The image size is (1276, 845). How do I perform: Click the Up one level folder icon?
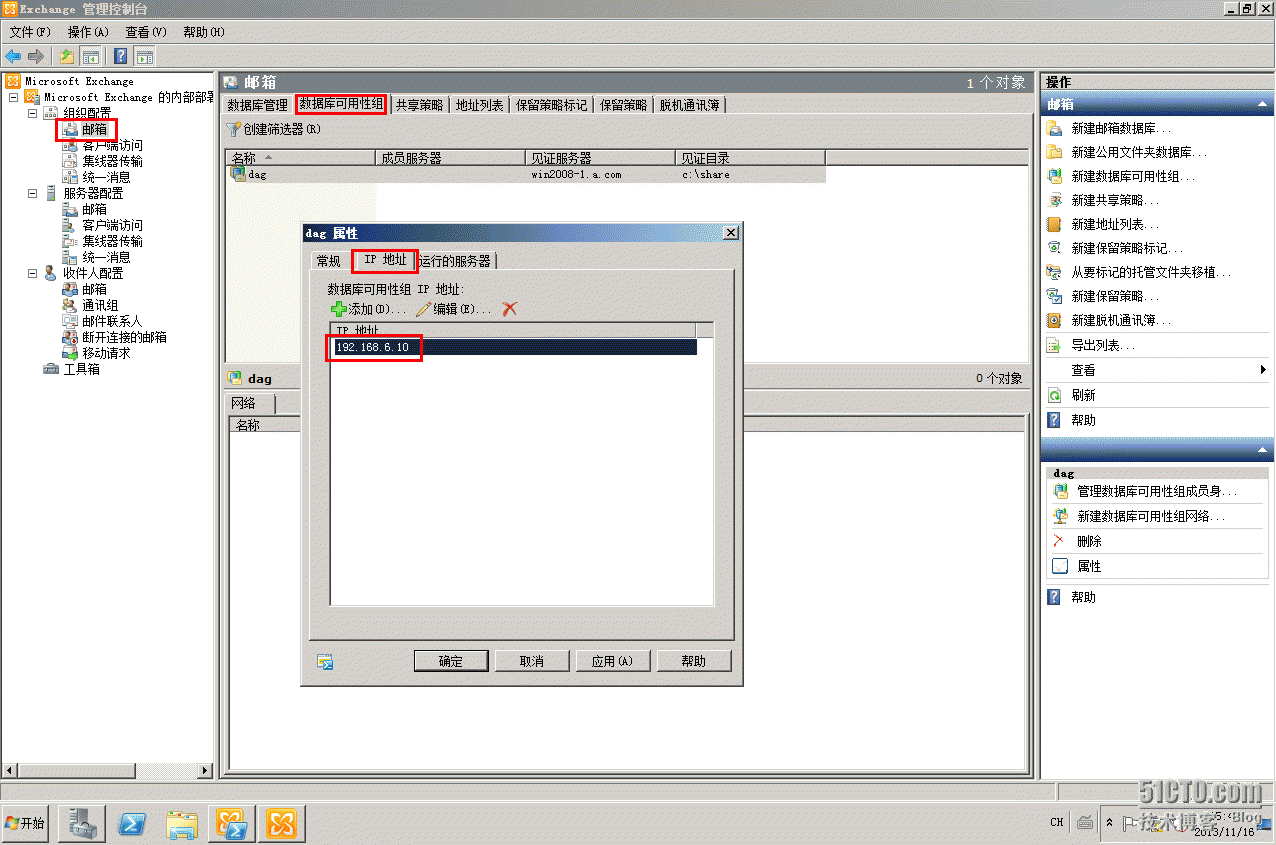tap(67, 56)
